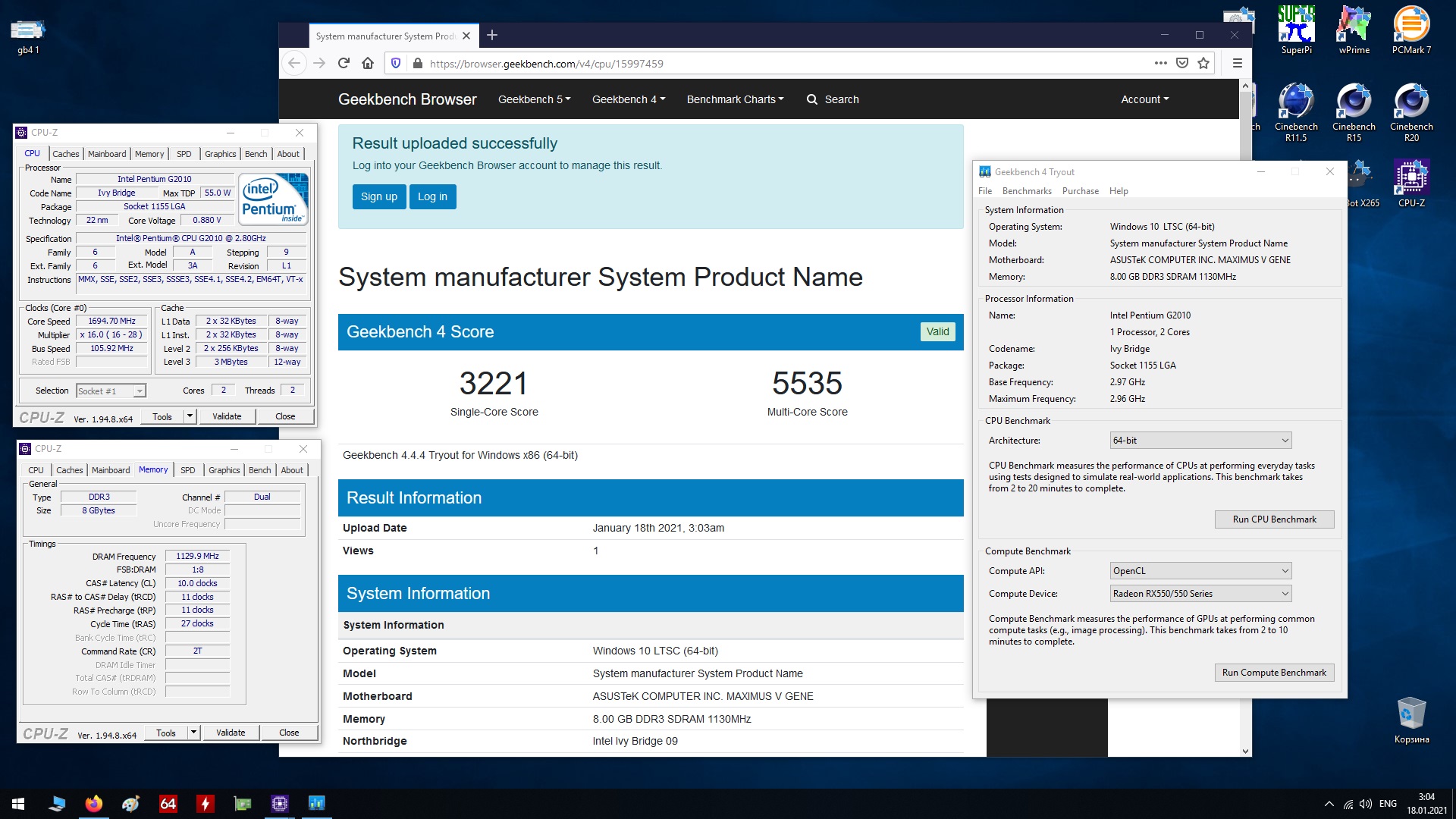Open Tools dropdown arrow in lower CPU-Z
The height and width of the screenshot is (819, 1456).
click(x=193, y=733)
